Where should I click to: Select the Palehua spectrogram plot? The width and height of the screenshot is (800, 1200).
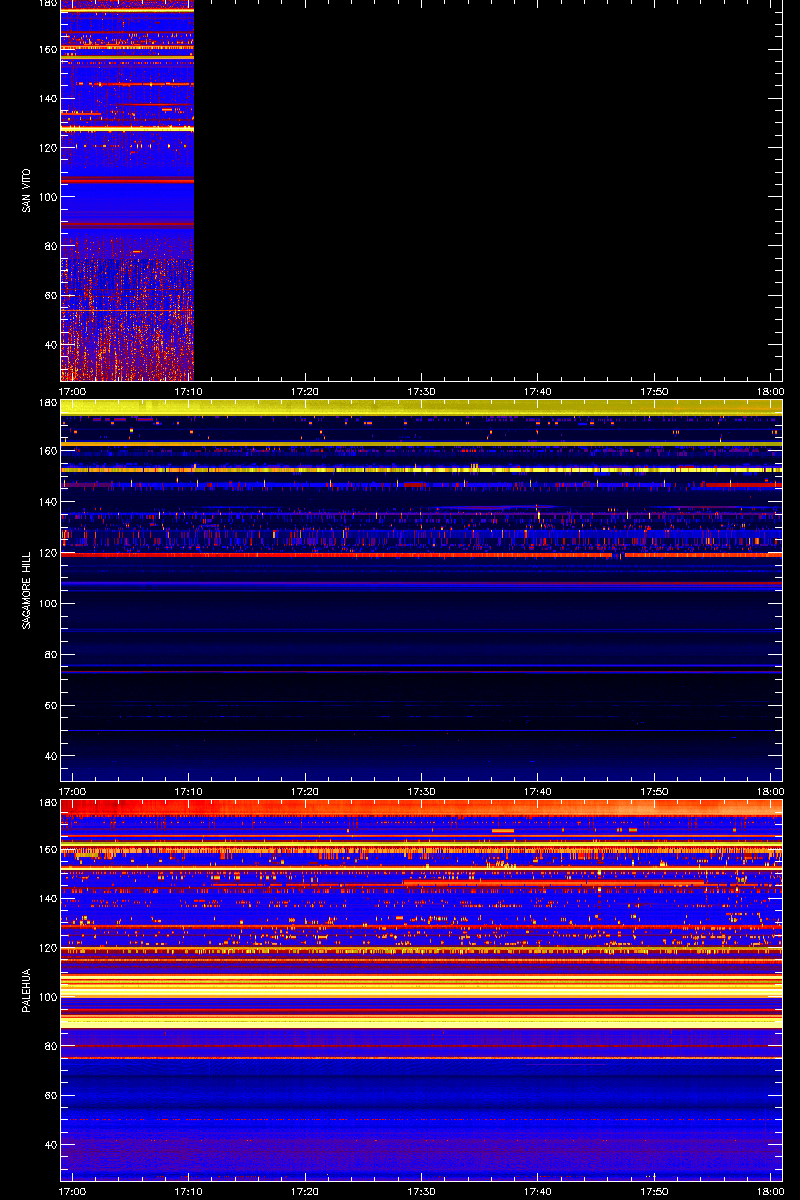(x=421, y=991)
